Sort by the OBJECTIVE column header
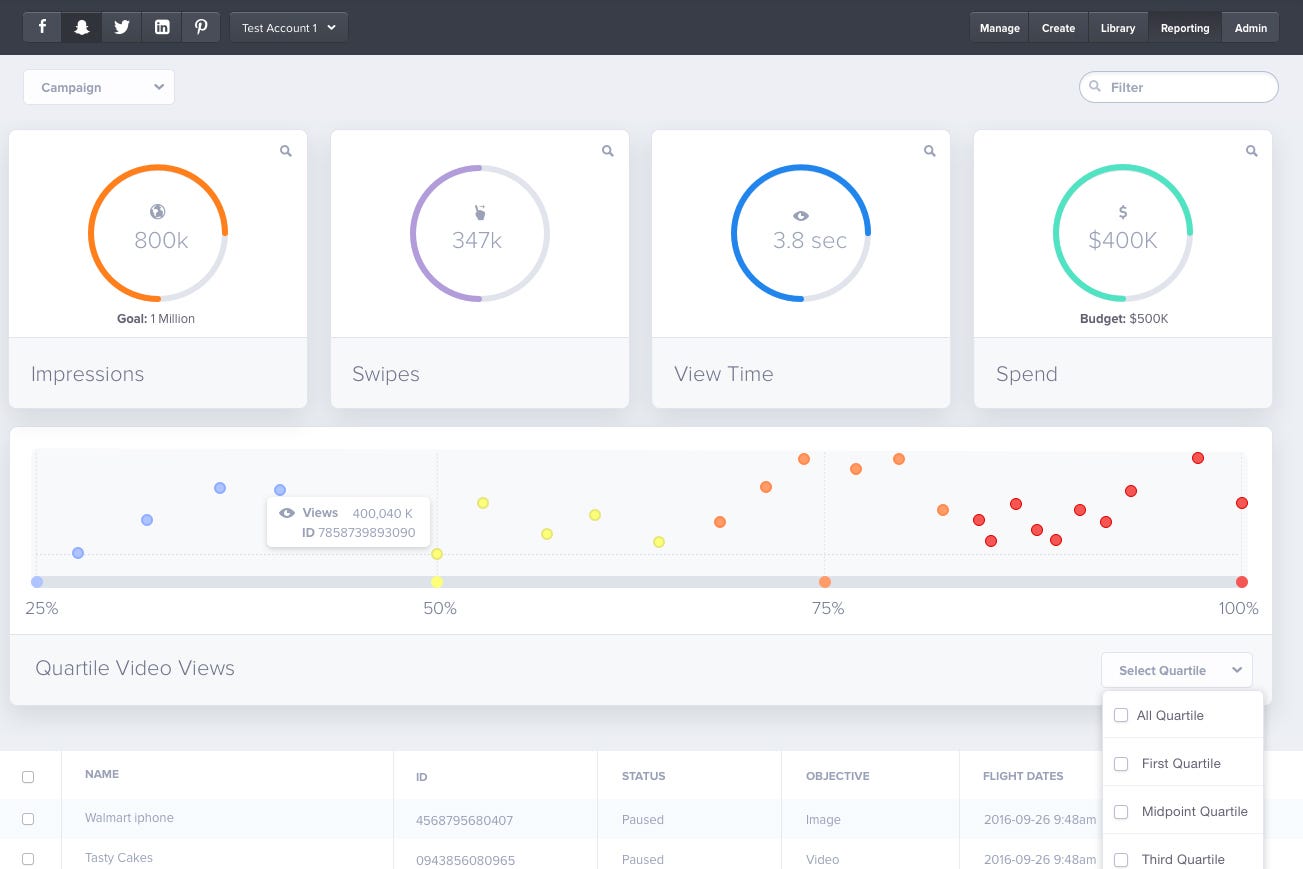The height and width of the screenshot is (869, 1303). pos(838,776)
